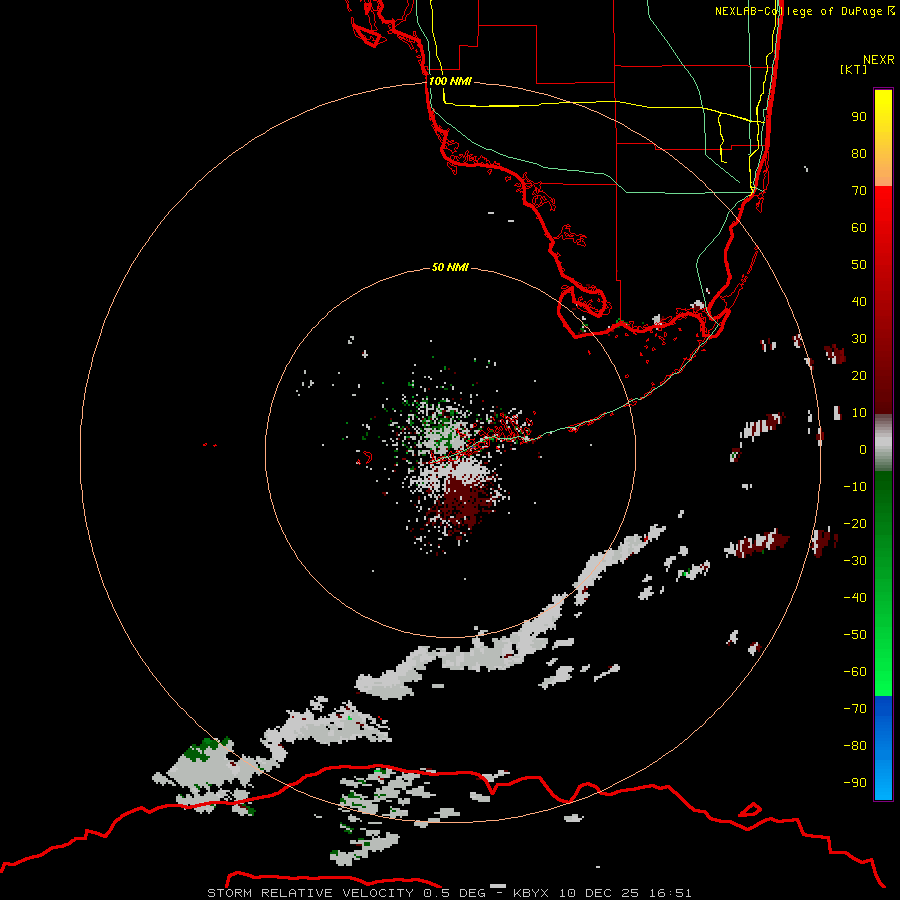Click the 30 knot scale label
Image resolution: width=900 pixels, height=900 pixels.
tap(859, 339)
